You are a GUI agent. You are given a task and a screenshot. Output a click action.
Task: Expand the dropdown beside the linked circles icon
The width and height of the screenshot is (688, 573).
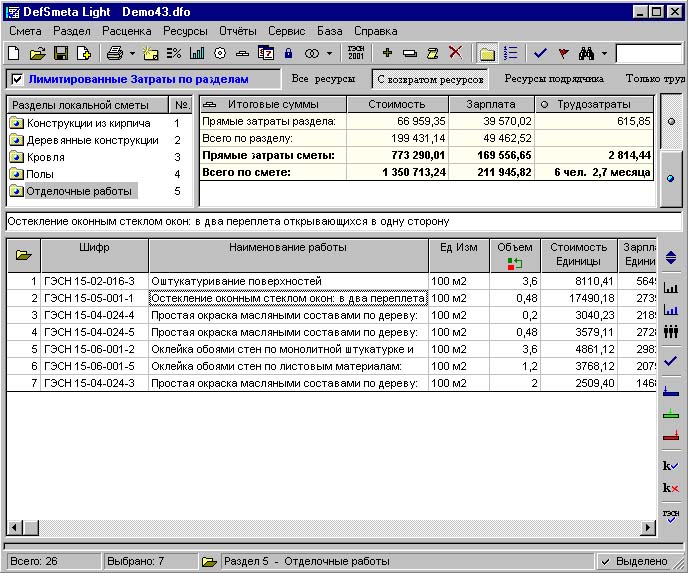pyautogui.click(x=329, y=53)
